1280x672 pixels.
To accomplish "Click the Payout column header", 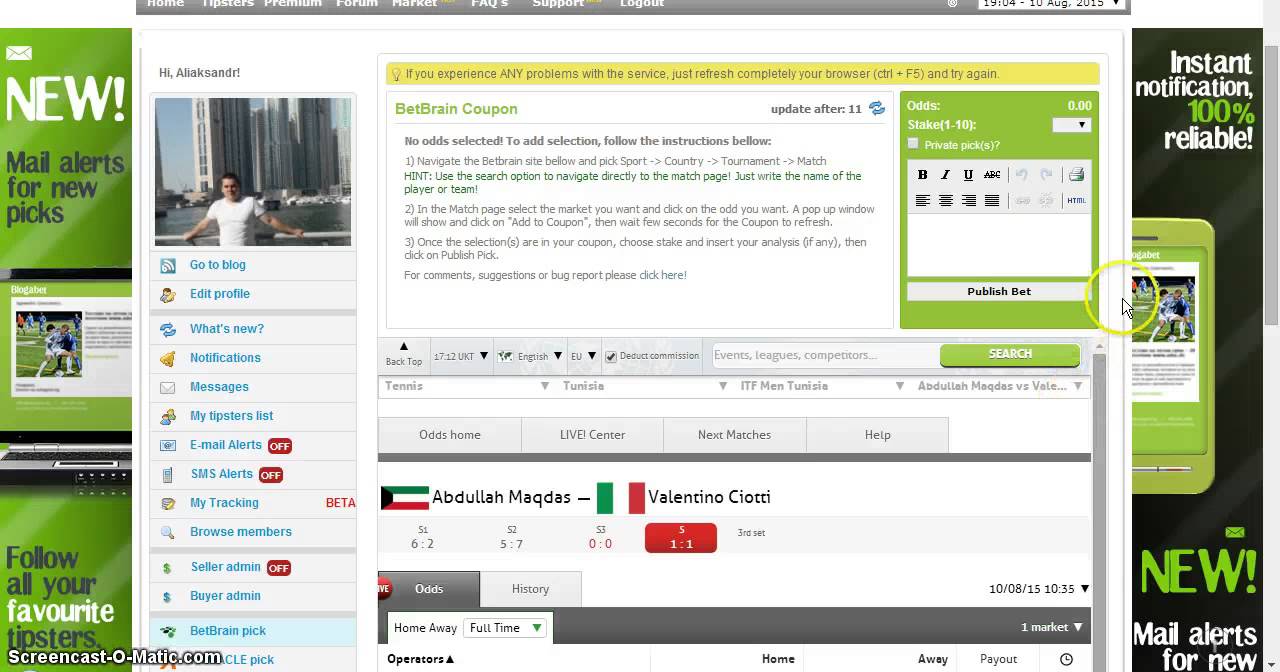I will click(998, 659).
